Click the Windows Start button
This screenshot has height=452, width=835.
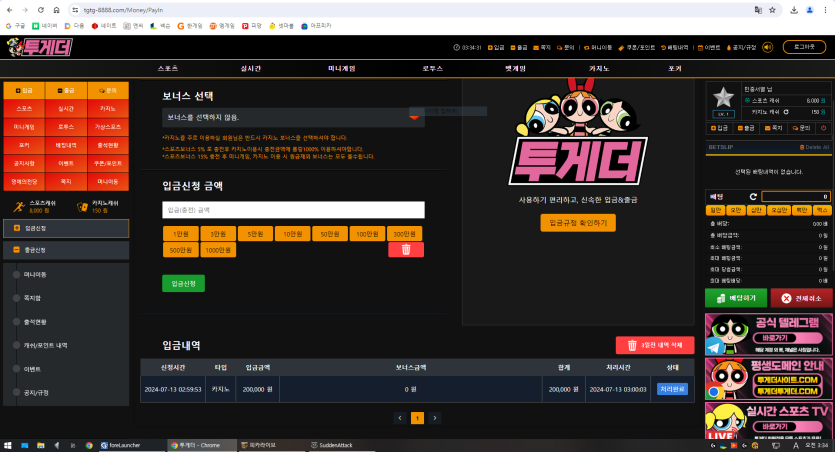tap(9, 444)
